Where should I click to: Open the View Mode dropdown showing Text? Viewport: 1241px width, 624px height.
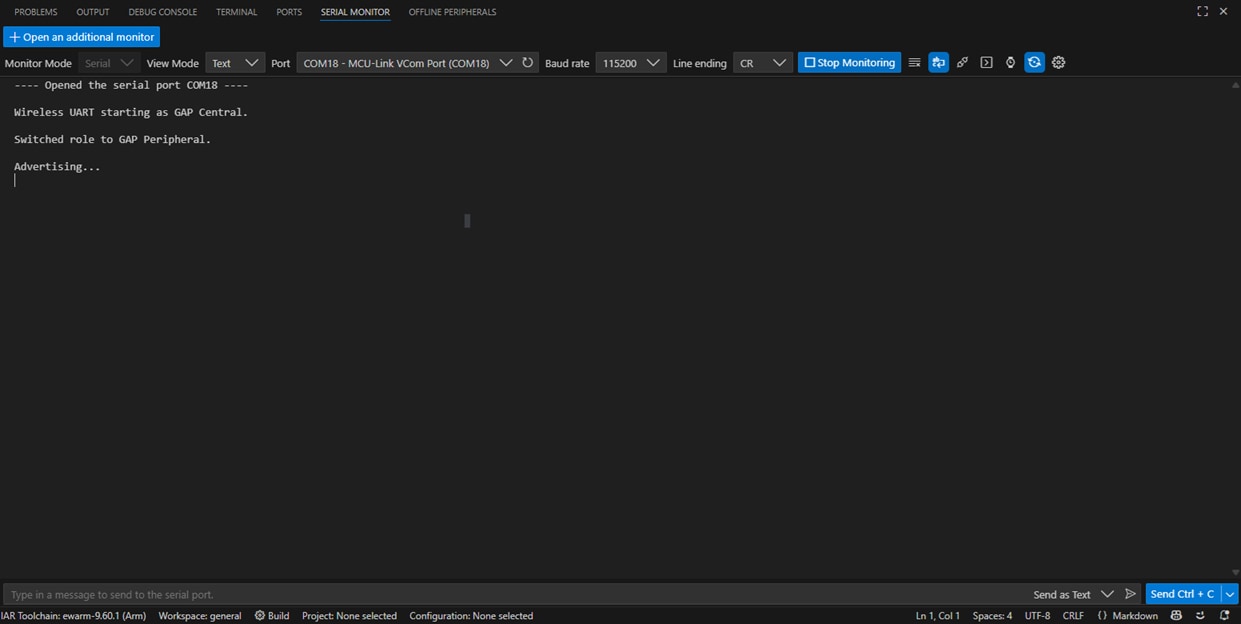[x=234, y=62]
